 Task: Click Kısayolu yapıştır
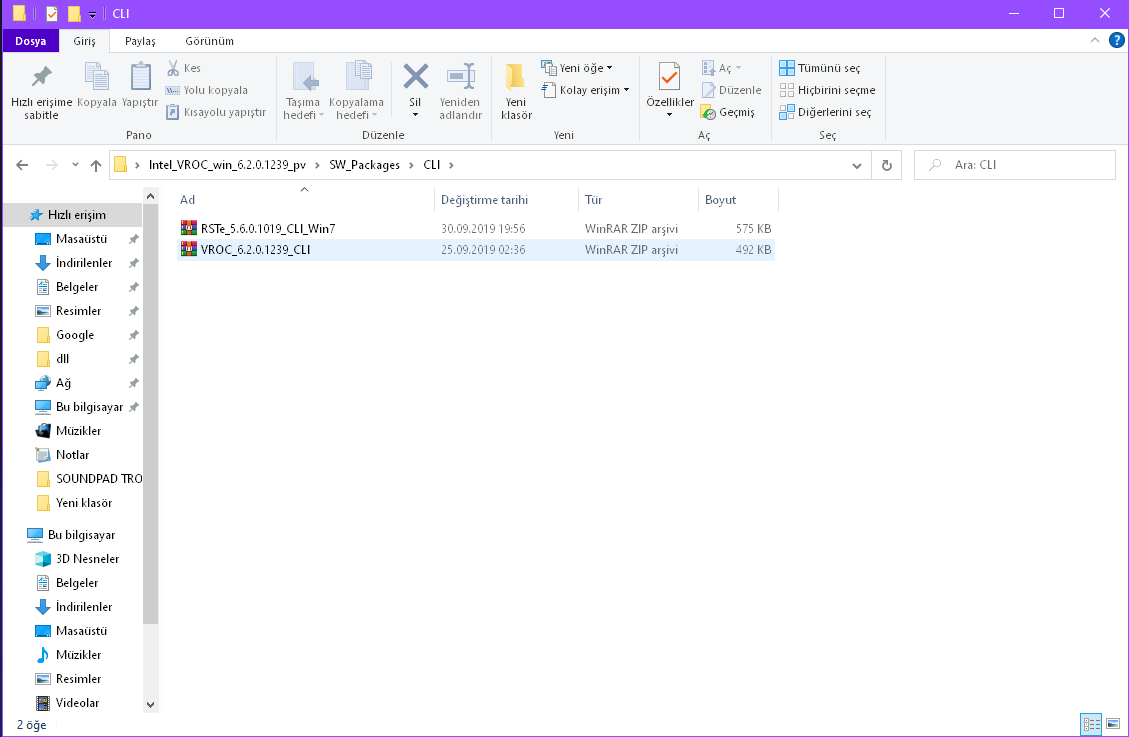pyautogui.click(x=217, y=112)
